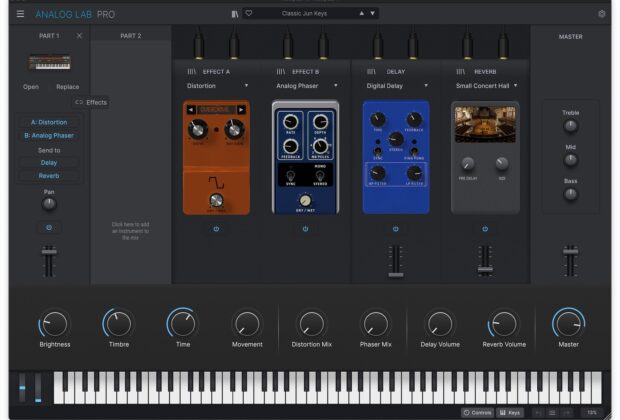The height and width of the screenshot is (420, 620).
Task: Select the Part 1 tab
Action: pyautogui.click(x=49, y=36)
